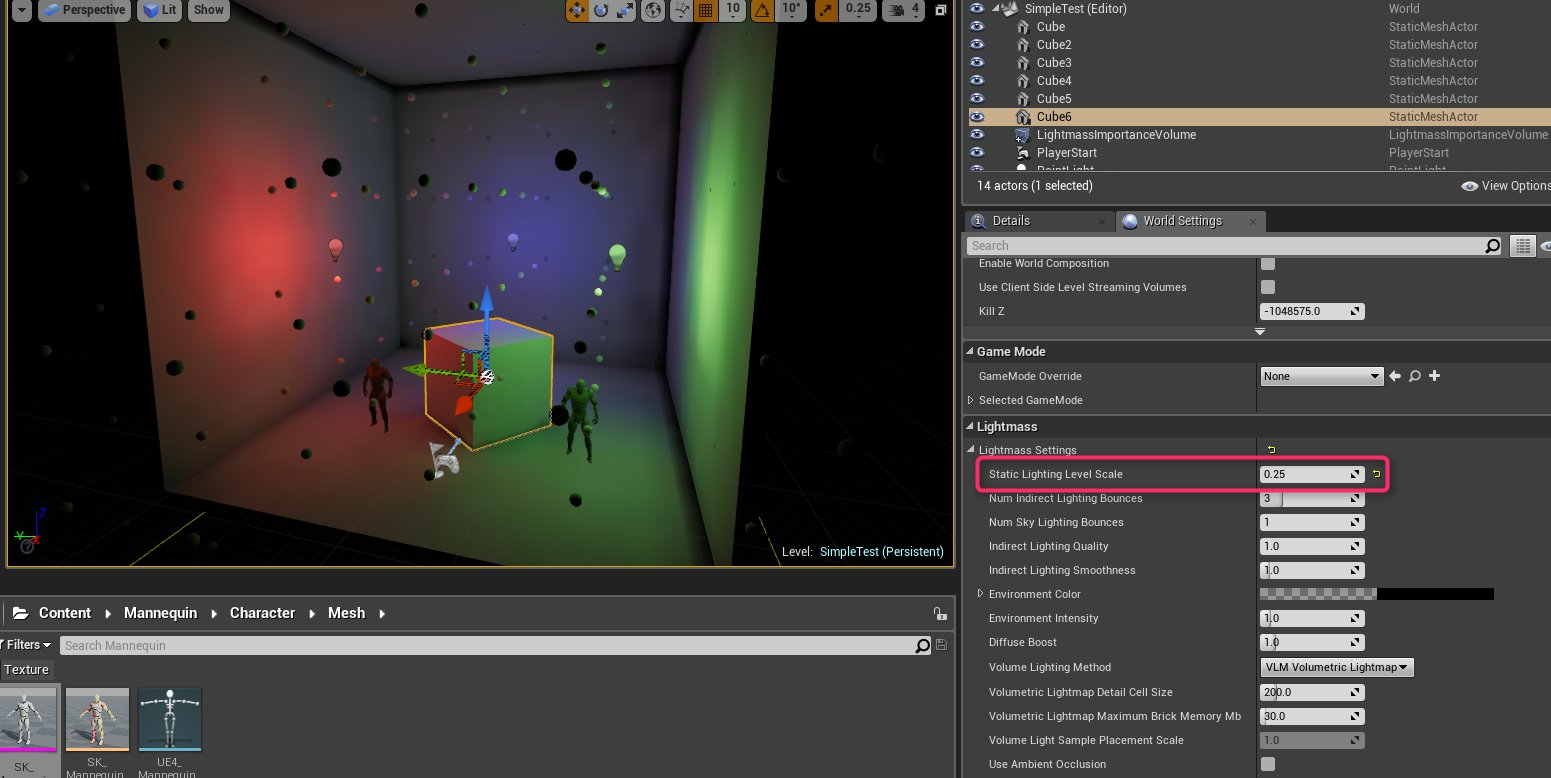This screenshot has width=1551, height=778.
Task: Hide the Cube3 actor in the outliner
Action: click(977, 62)
